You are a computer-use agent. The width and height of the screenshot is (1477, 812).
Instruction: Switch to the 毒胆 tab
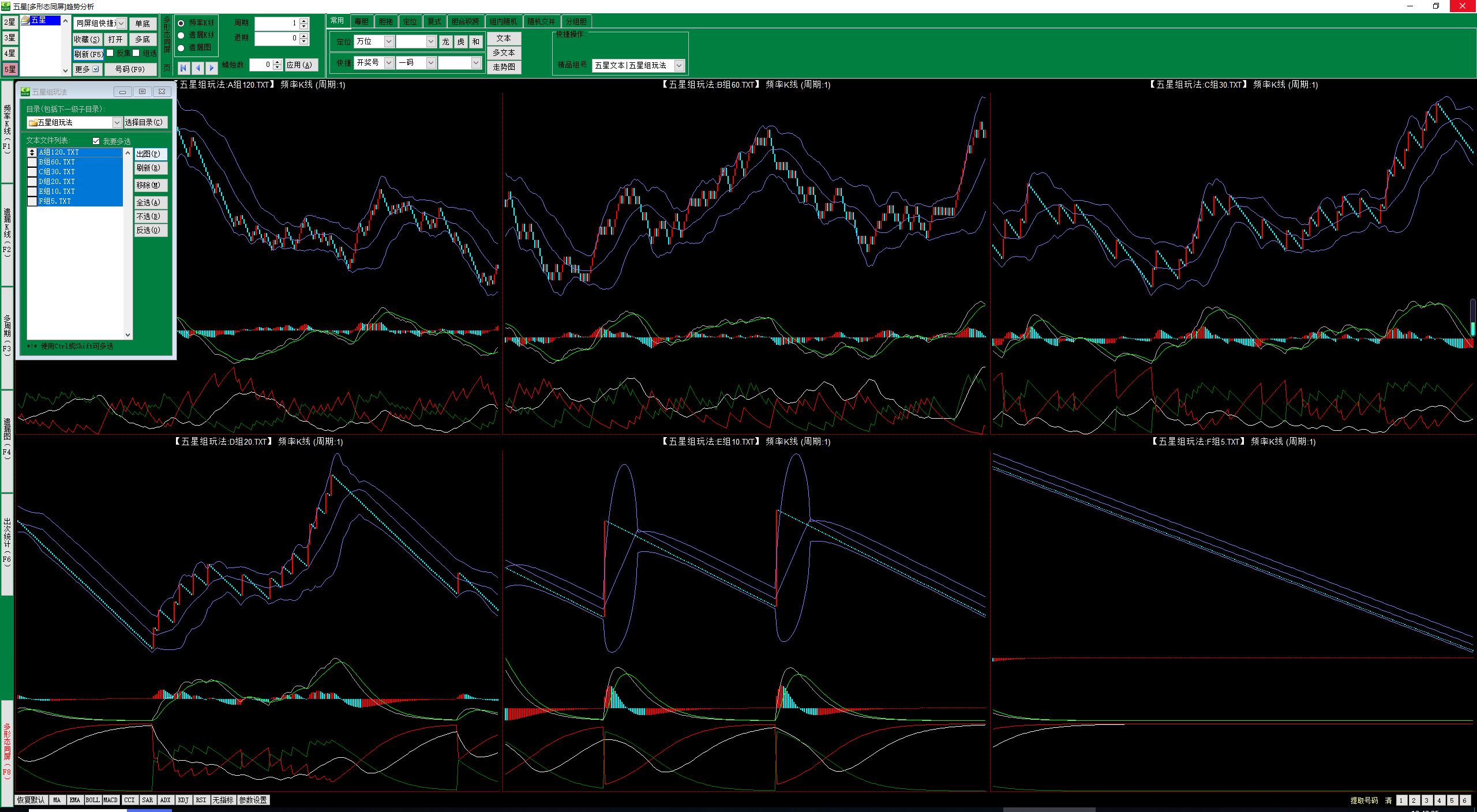362,21
